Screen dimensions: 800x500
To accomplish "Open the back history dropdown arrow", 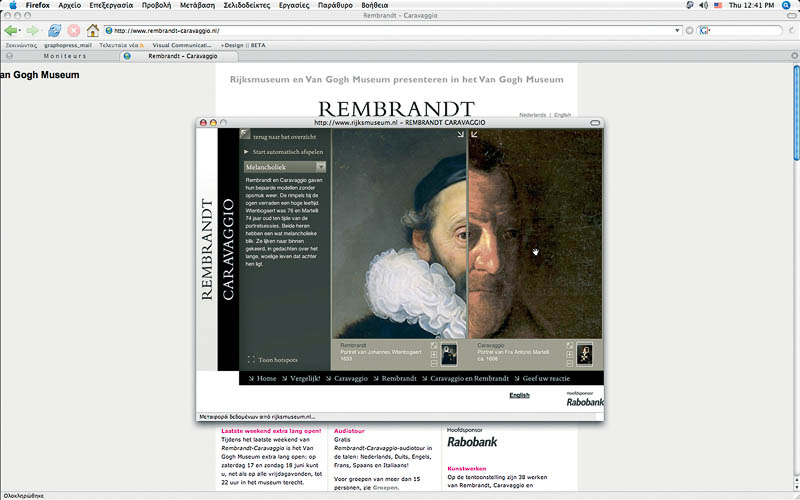I will pyautogui.click(x=19, y=31).
